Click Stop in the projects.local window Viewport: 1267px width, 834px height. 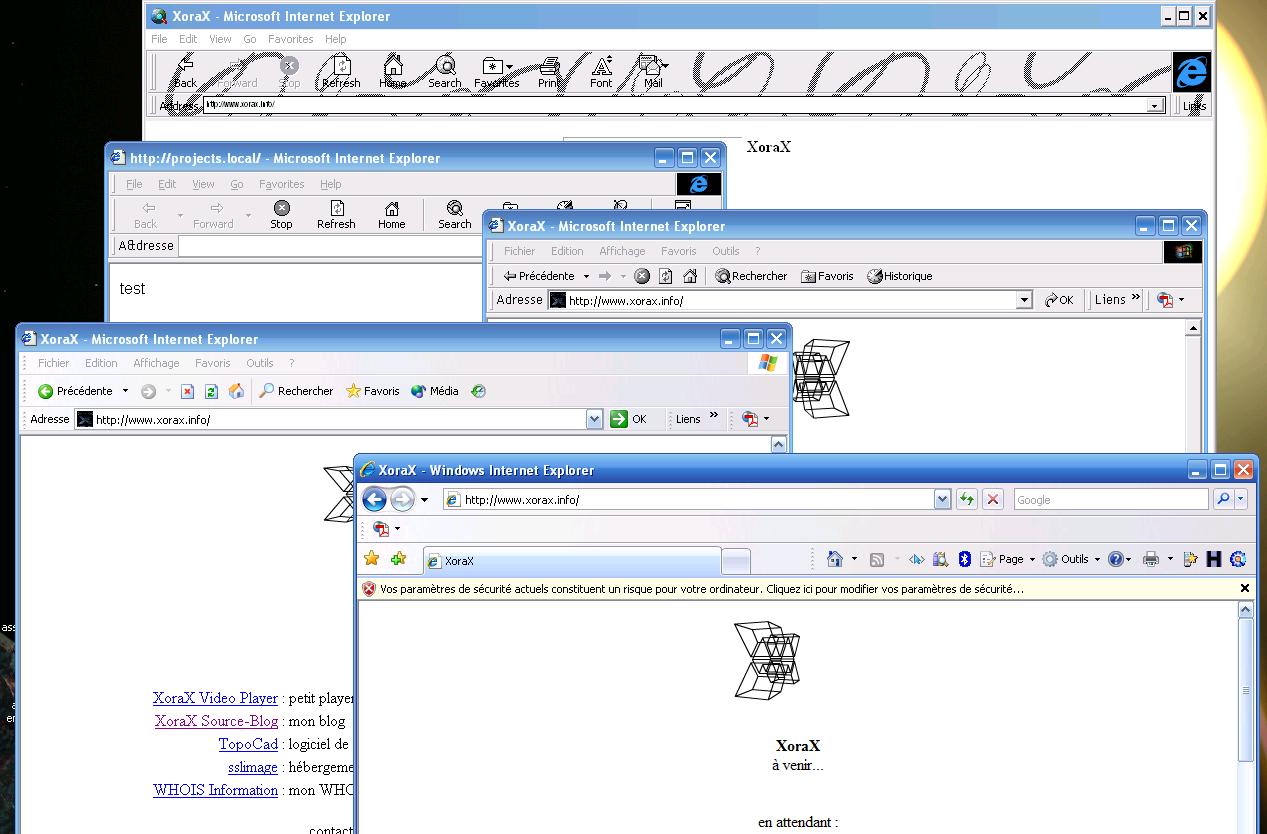pos(282,214)
